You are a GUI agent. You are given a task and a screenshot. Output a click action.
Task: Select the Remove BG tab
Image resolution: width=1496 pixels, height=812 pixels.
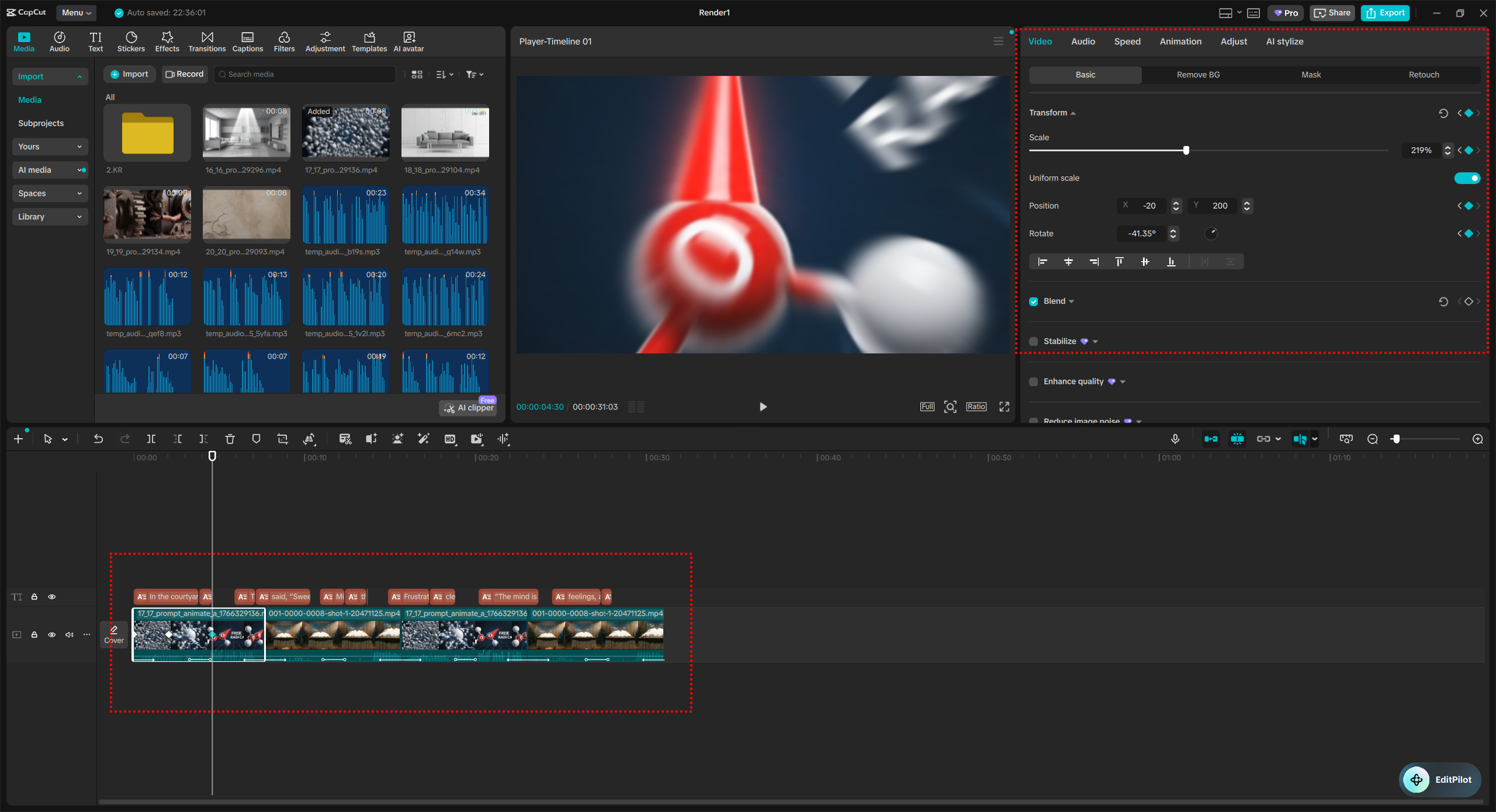(1198, 75)
